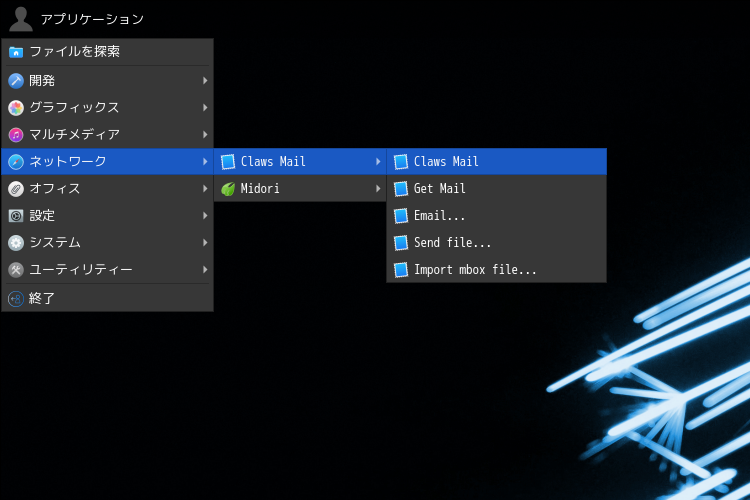Choose 終了 to exit session

(108, 298)
